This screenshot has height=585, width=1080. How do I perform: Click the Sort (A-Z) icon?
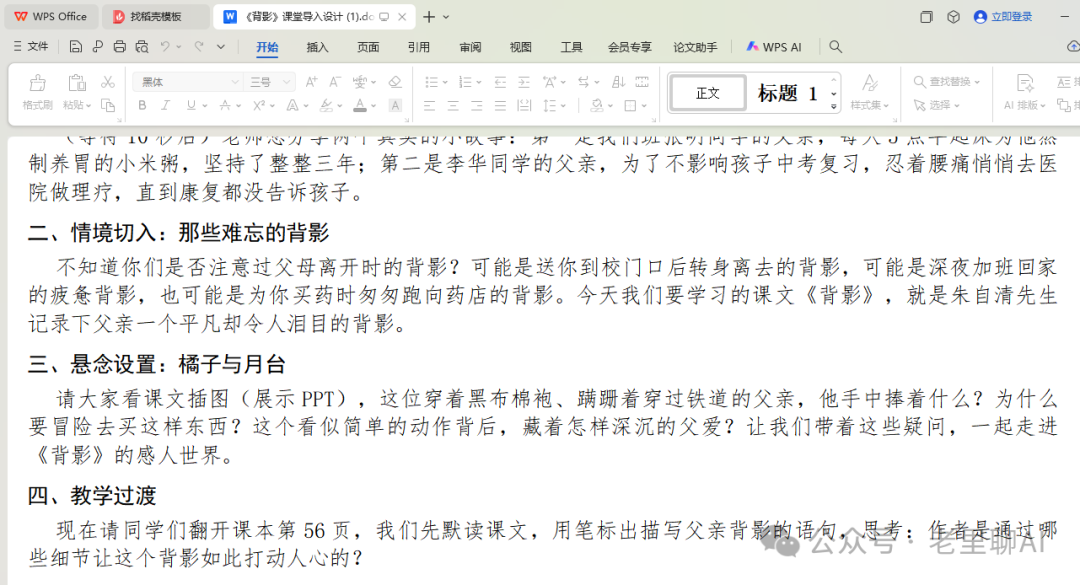[x=618, y=82]
